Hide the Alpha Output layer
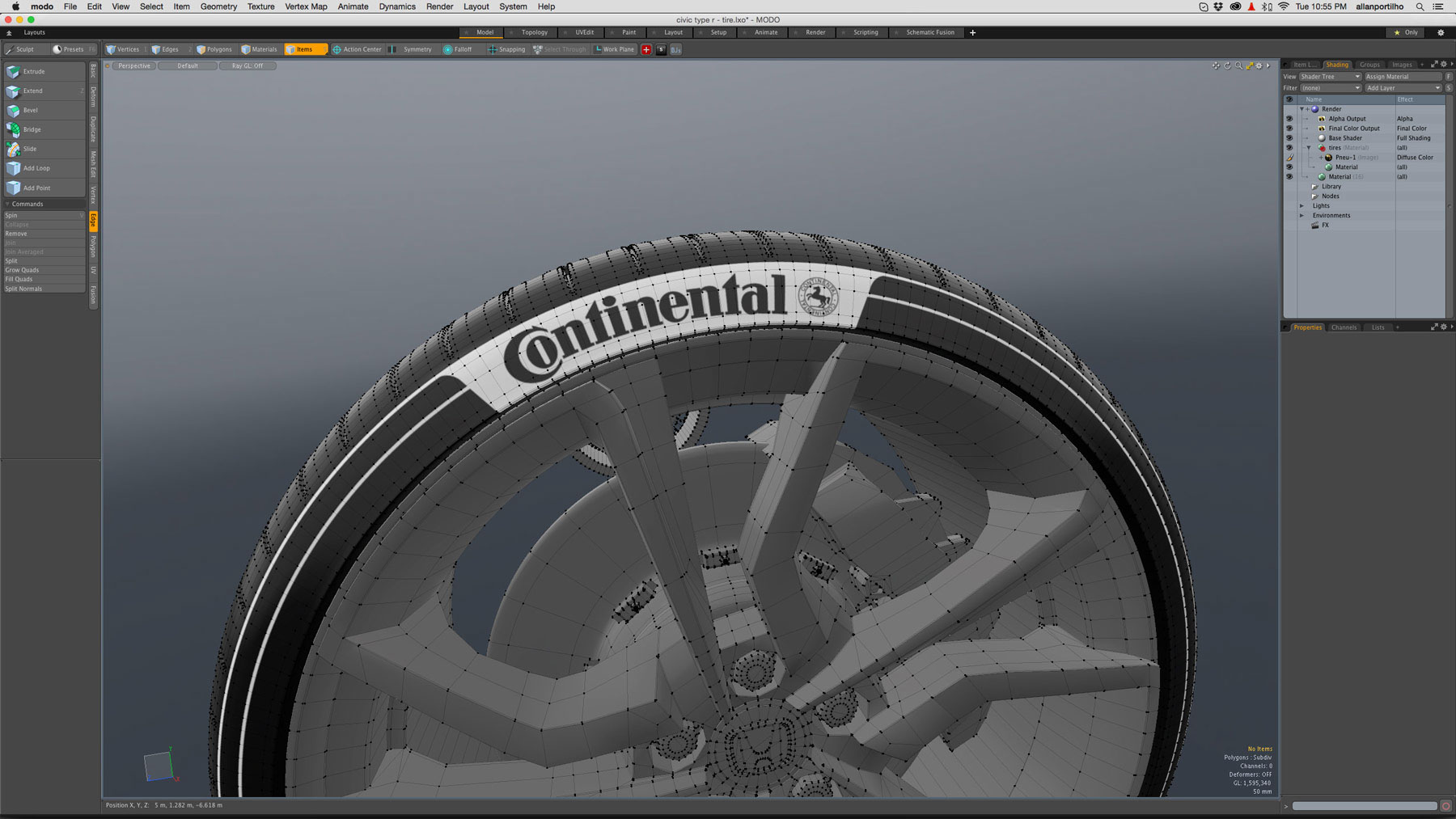The height and width of the screenshot is (819, 1456). coord(1289,118)
